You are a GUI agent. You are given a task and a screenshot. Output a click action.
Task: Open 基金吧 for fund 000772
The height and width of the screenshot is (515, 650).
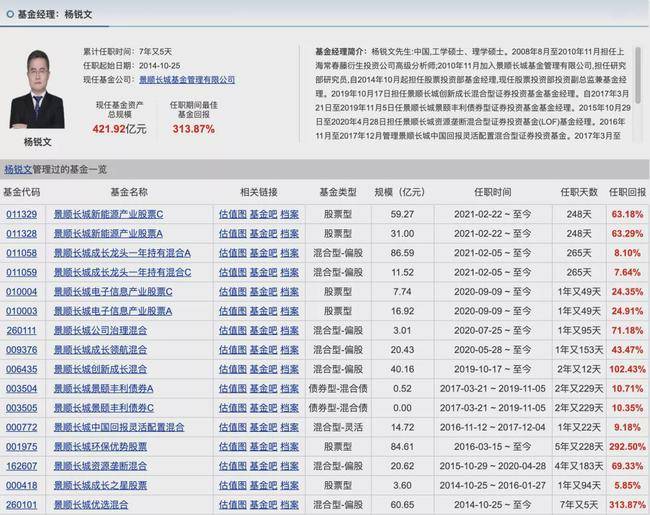263,427
